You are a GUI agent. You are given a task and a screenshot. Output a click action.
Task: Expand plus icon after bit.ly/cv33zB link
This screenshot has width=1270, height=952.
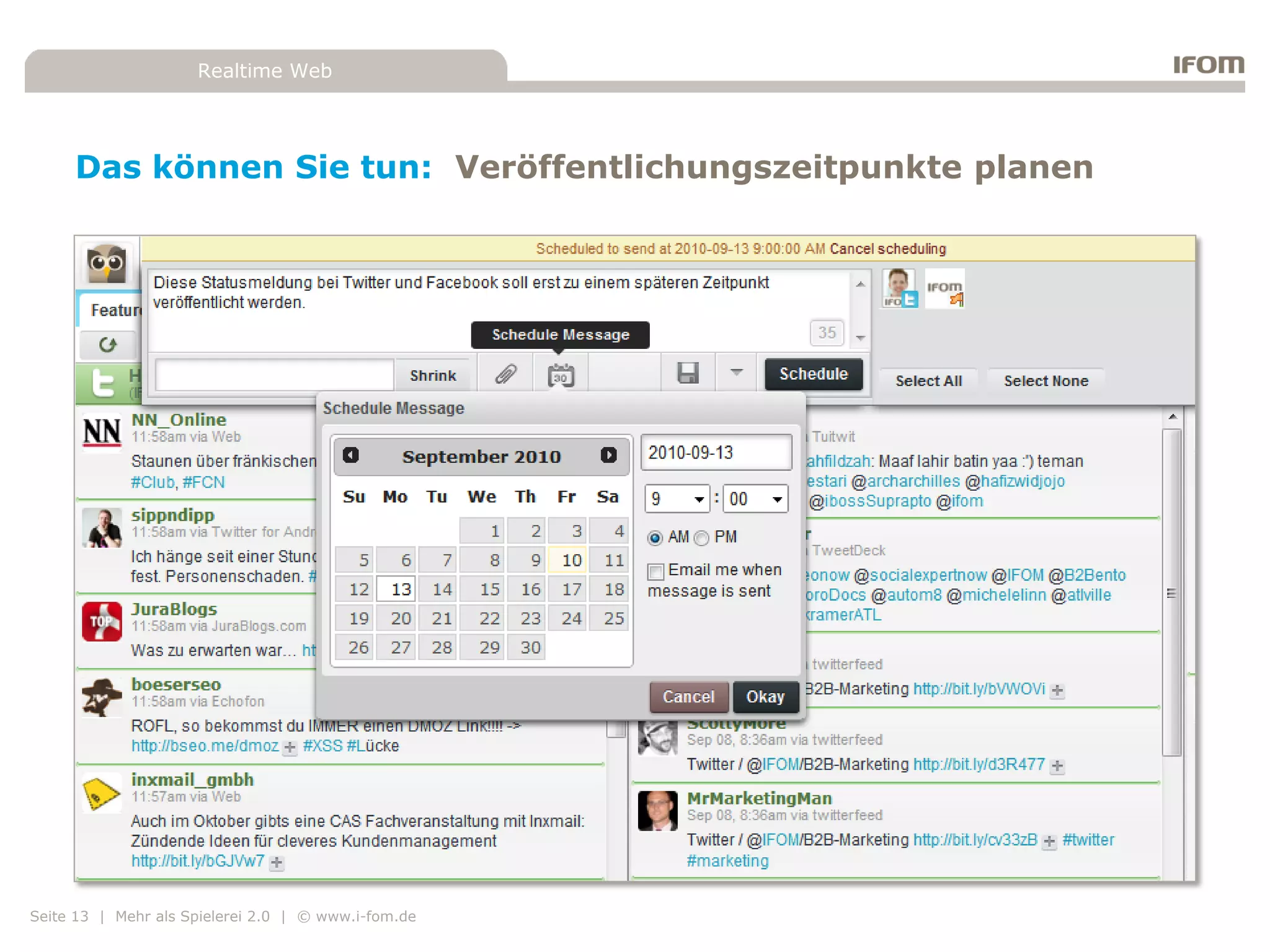[1049, 842]
